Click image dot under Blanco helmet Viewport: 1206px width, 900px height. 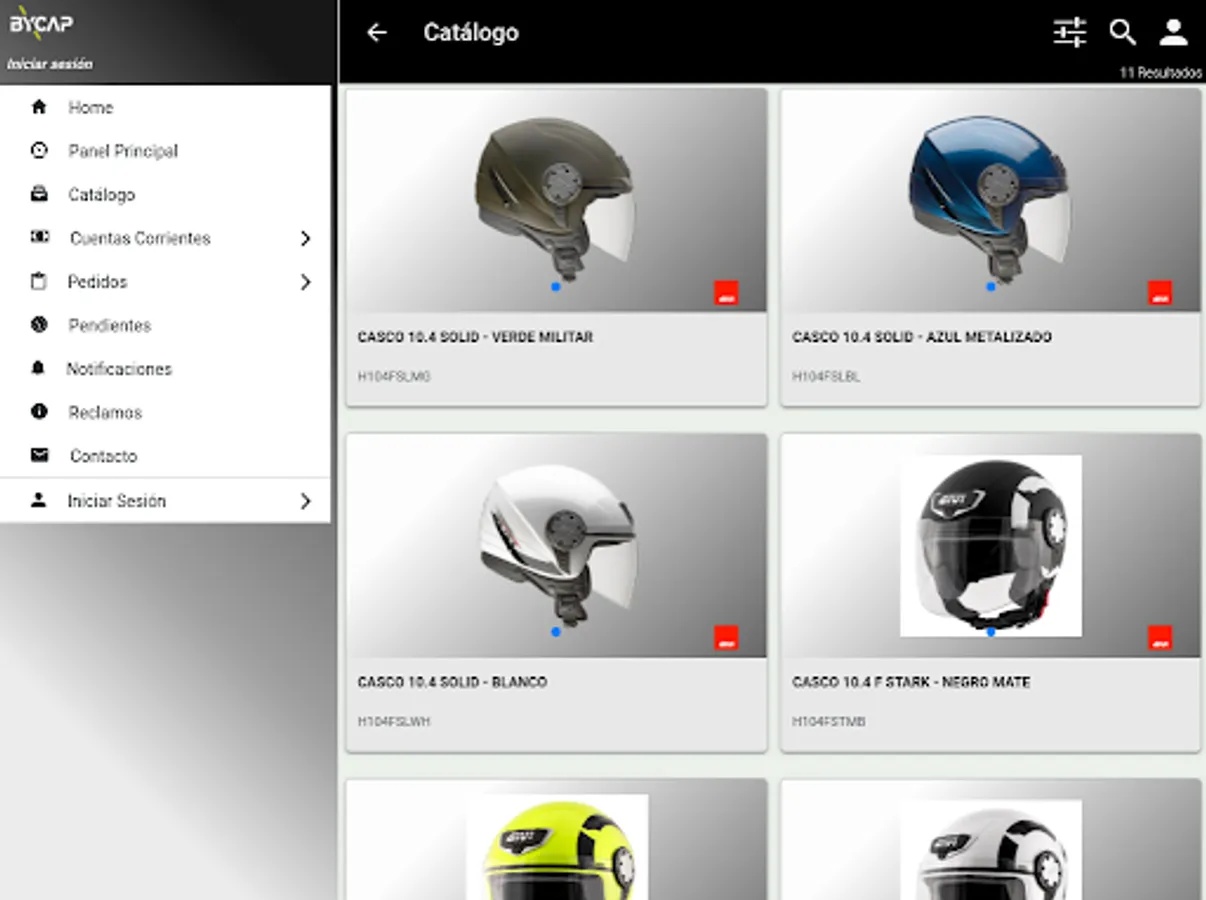coord(555,632)
